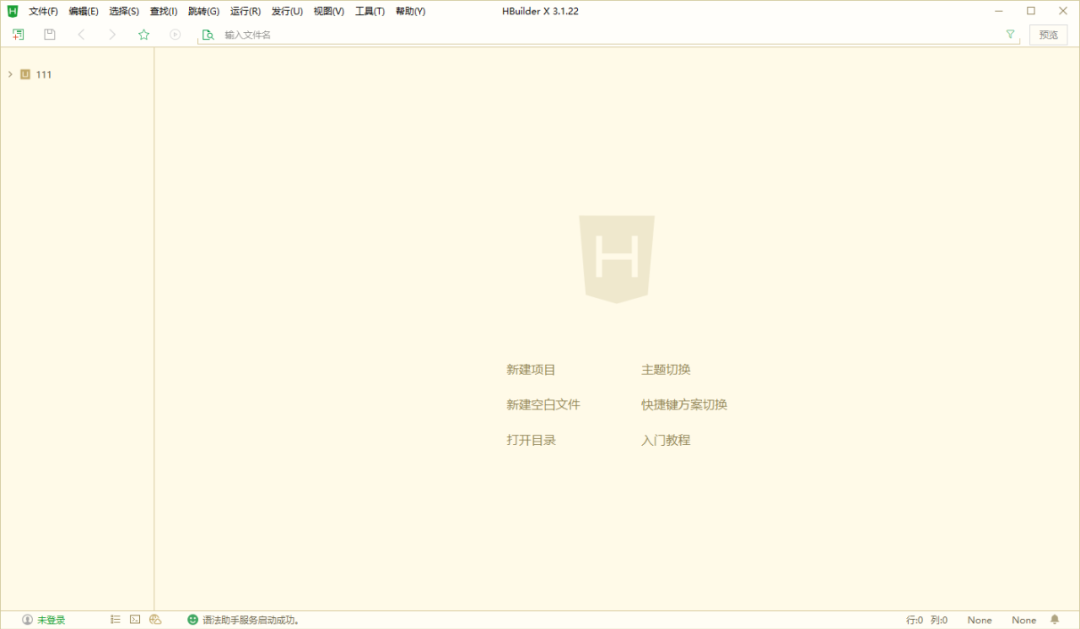Click the 语法助手服务启动成功 status message

tap(251, 620)
